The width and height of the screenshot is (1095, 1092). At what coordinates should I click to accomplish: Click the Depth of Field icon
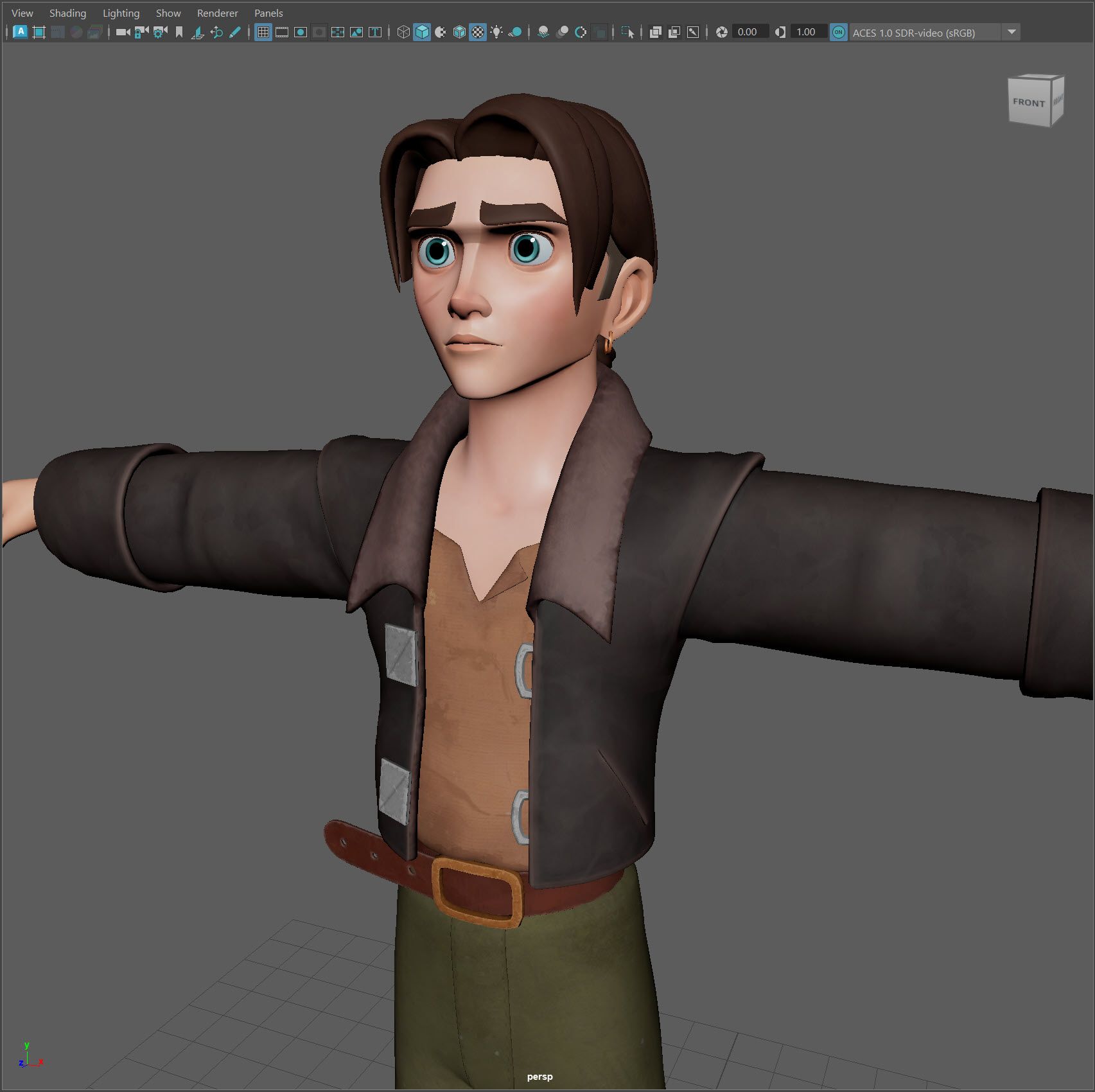(x=599, y=31)
